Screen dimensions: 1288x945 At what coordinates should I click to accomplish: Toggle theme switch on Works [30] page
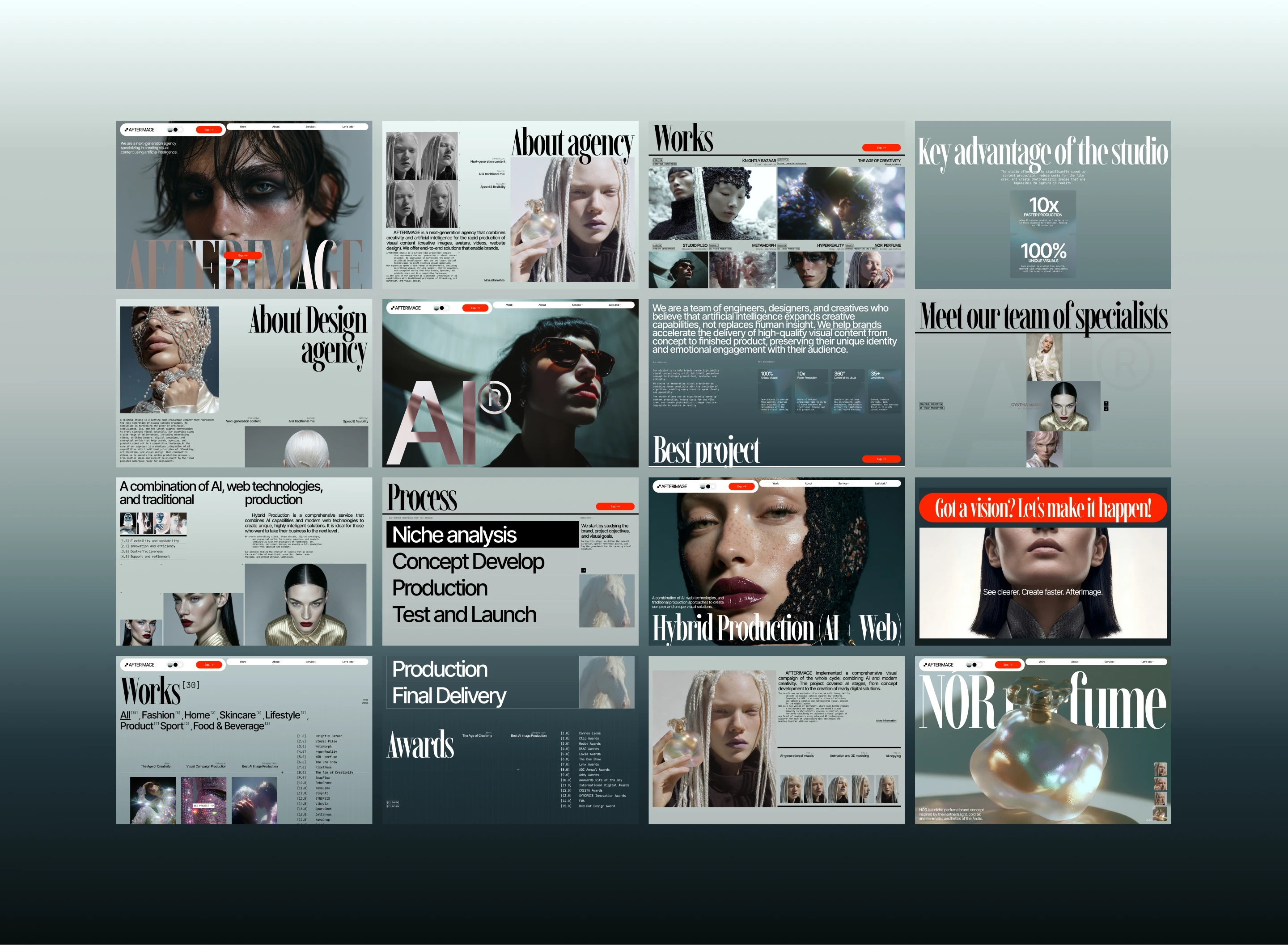tap(175, 665)
